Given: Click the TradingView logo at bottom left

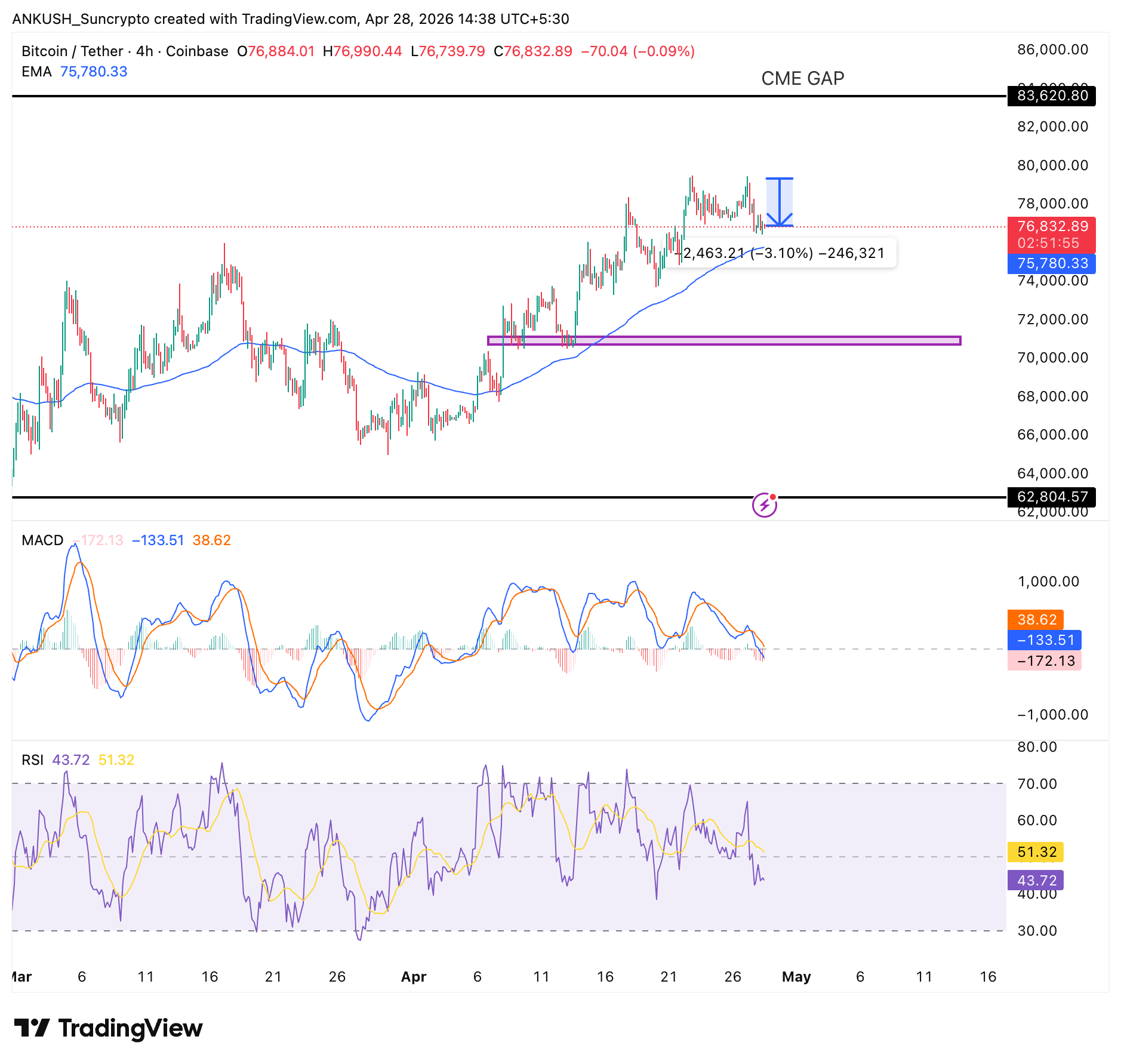Looking at the screenshot, I should pyautogui.click(x=108, y=1028).
